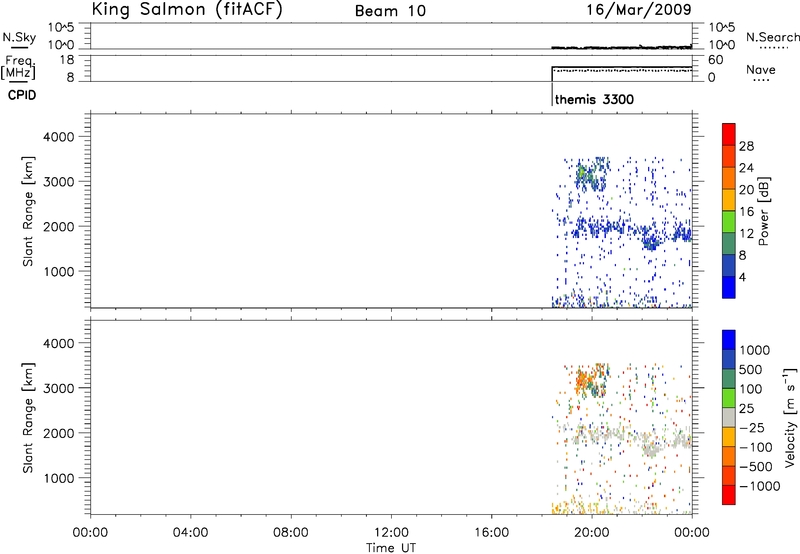Click the "themis 3300" control program label
Viewport: 800px width, 554px height.
coord(594,99)
